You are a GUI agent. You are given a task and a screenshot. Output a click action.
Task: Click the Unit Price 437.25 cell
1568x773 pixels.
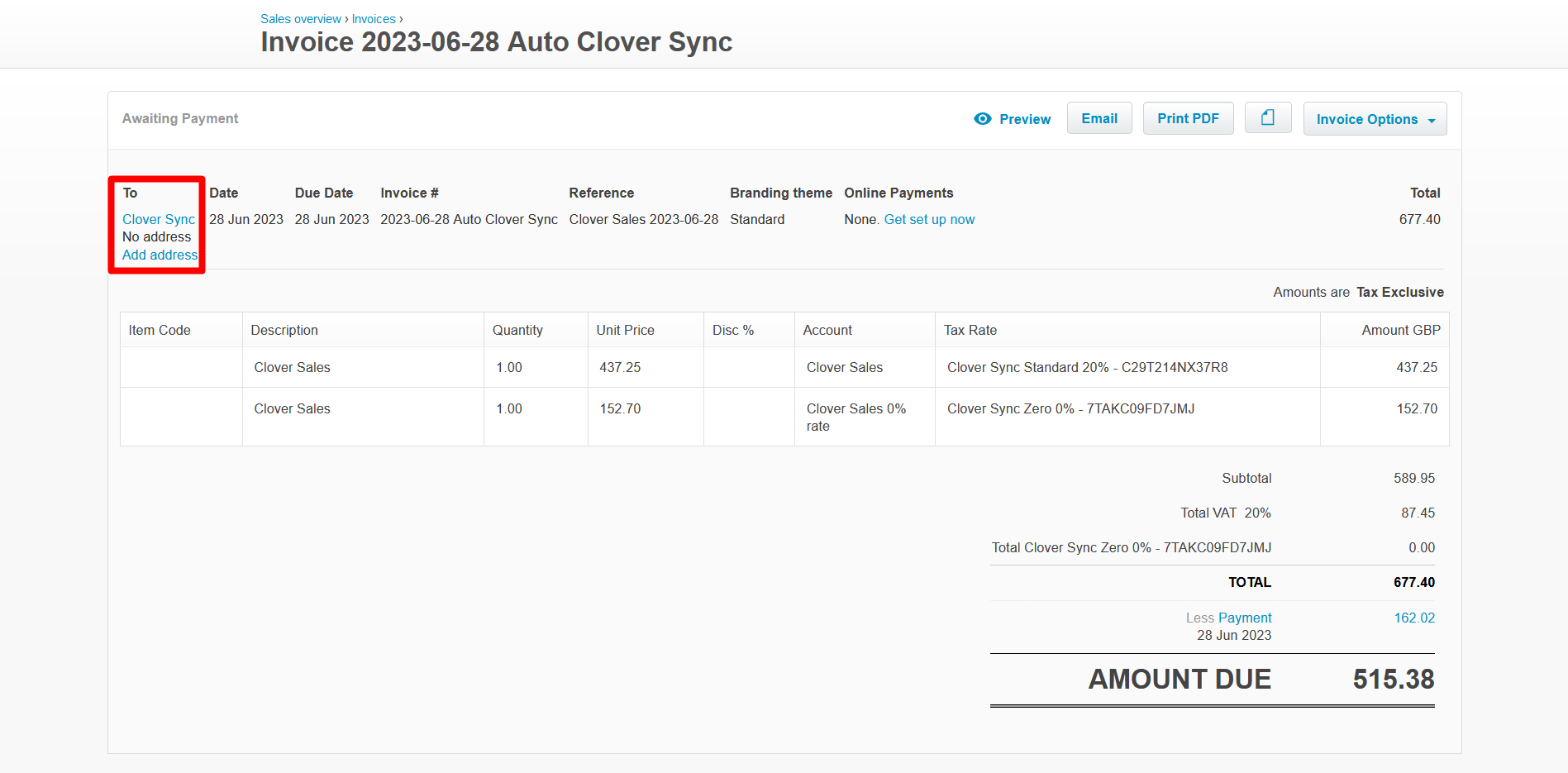619,367
